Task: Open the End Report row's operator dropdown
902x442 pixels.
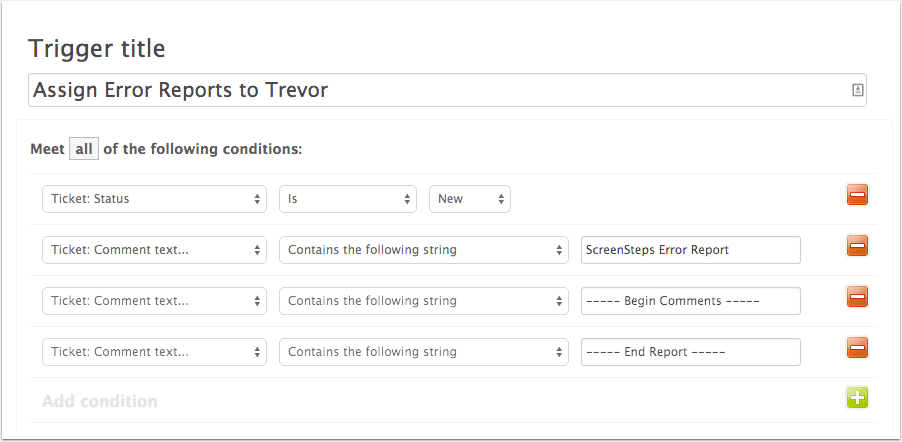Action: [x=424, y=352]
